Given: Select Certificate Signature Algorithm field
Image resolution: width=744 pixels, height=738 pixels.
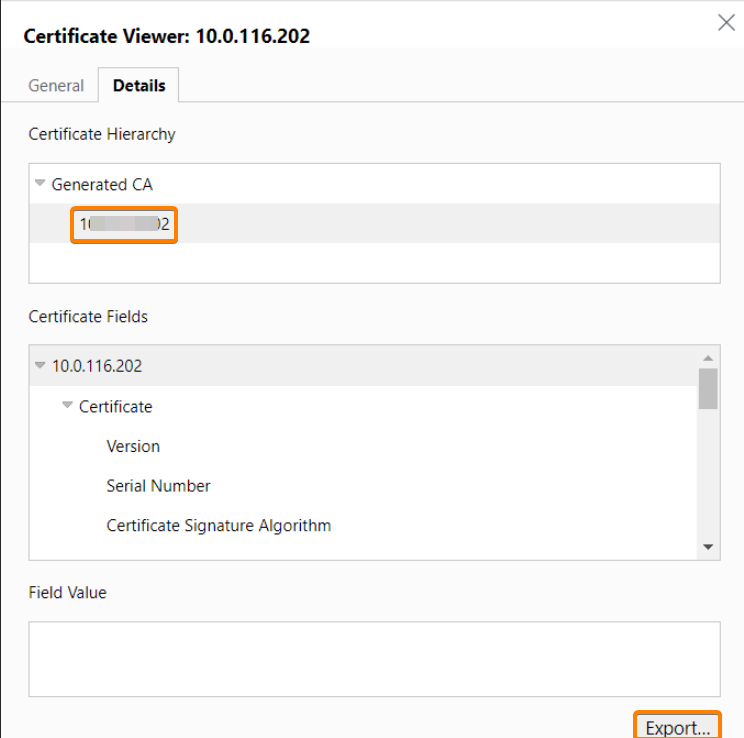Looking at the screenshot, I should (x=218, y=525).
